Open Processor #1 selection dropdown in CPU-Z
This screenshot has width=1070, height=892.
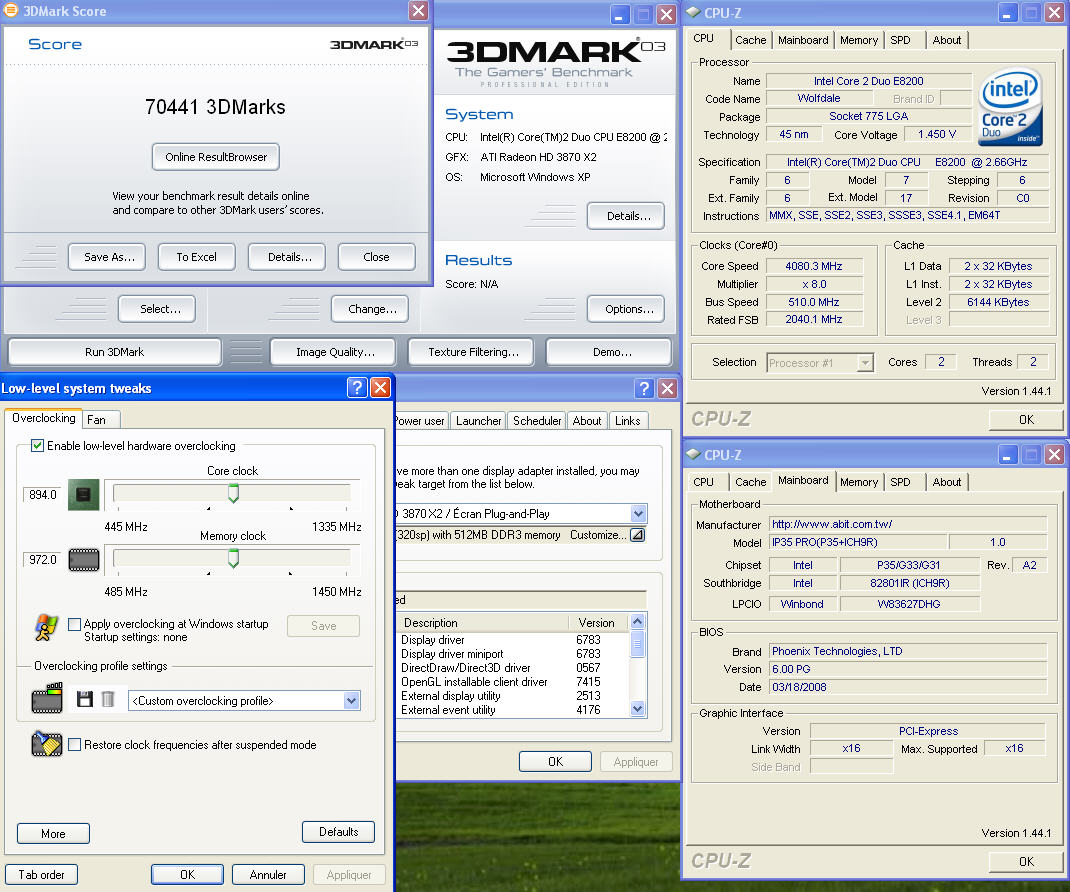tap(865, 362)
